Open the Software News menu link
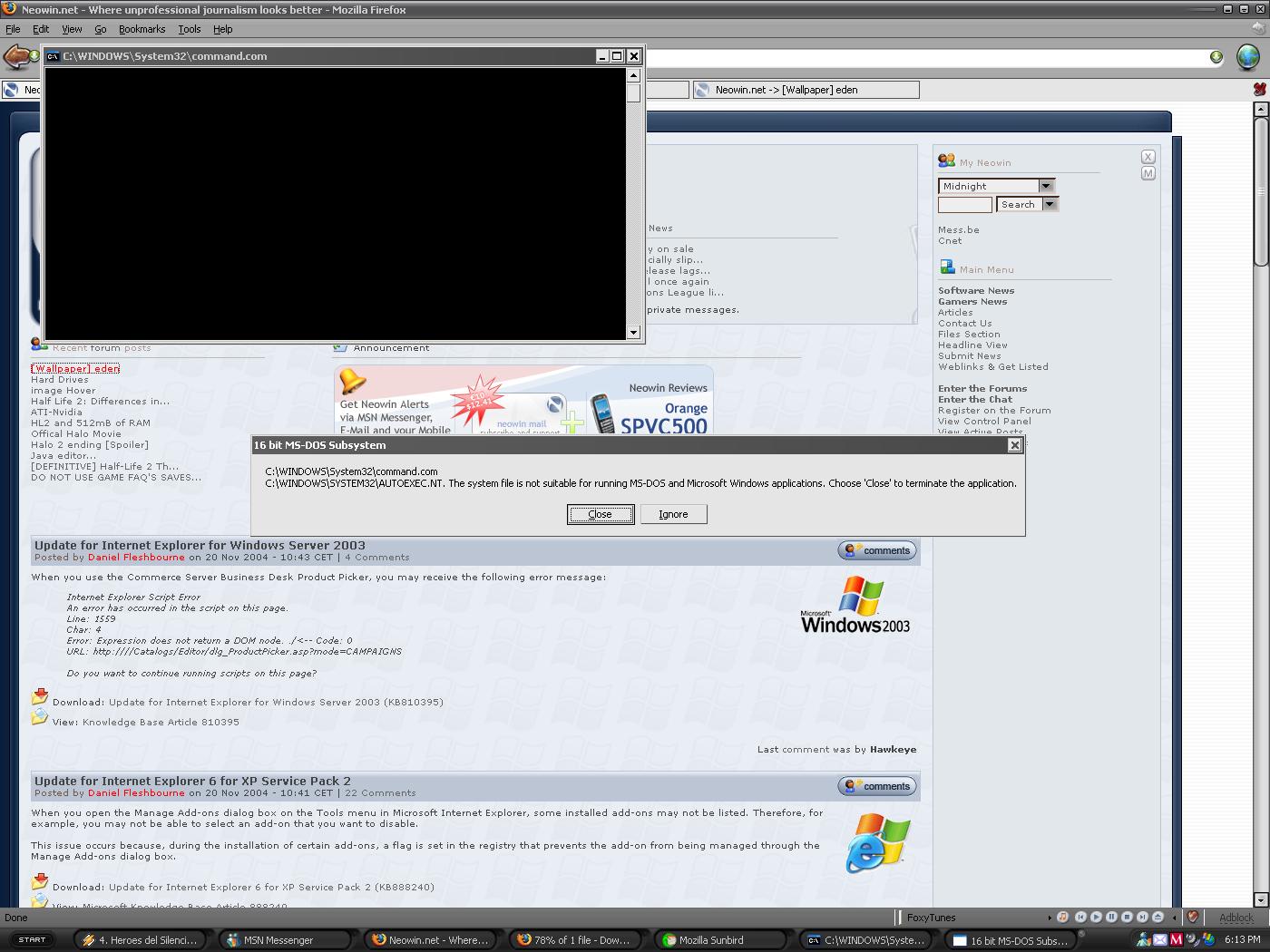The height and width of the screenshot is (952, 1270). pyautogui.click(x=976, y=290)
